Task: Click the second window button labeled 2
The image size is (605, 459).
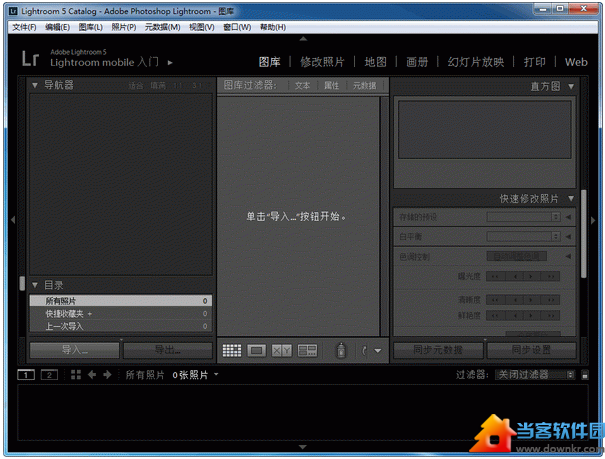Action: point(49,375)
